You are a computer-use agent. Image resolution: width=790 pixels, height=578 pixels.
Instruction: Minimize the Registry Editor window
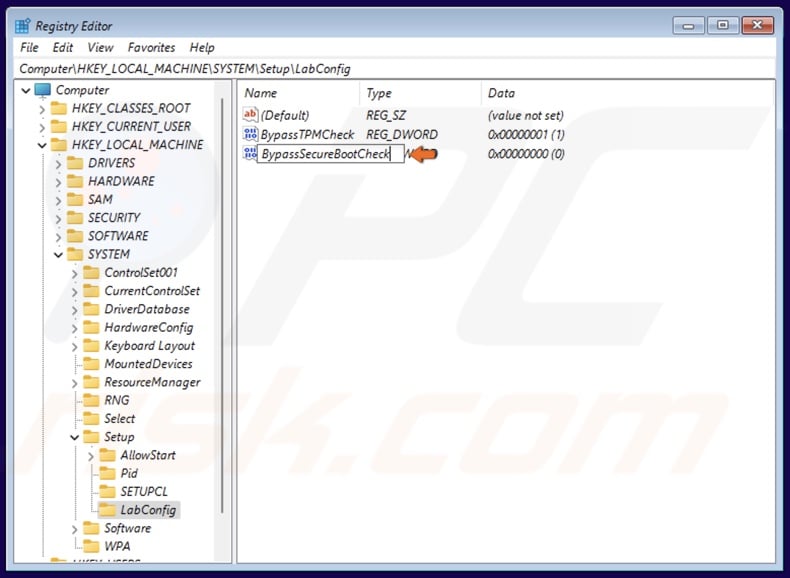click(x=689, y=25)
